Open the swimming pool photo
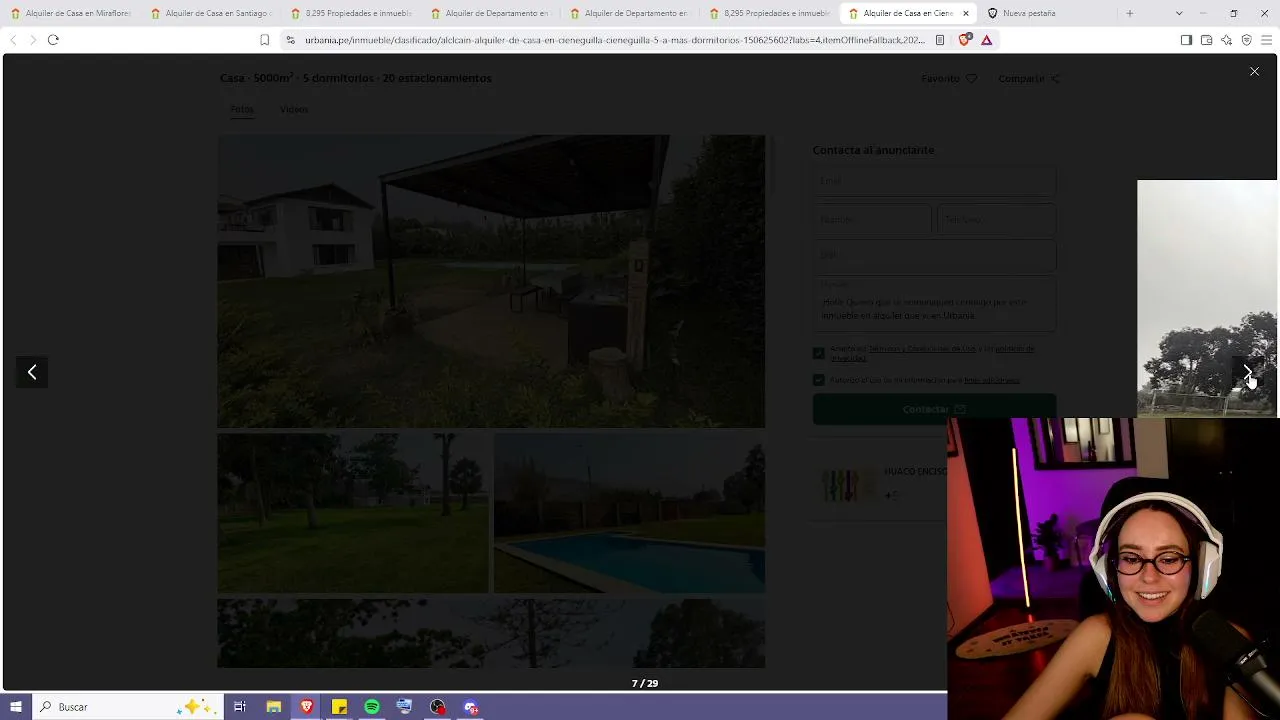Image resolution: width=1280 pixels, height=720 pixels. pyautogui.click(x=629, y=513)
